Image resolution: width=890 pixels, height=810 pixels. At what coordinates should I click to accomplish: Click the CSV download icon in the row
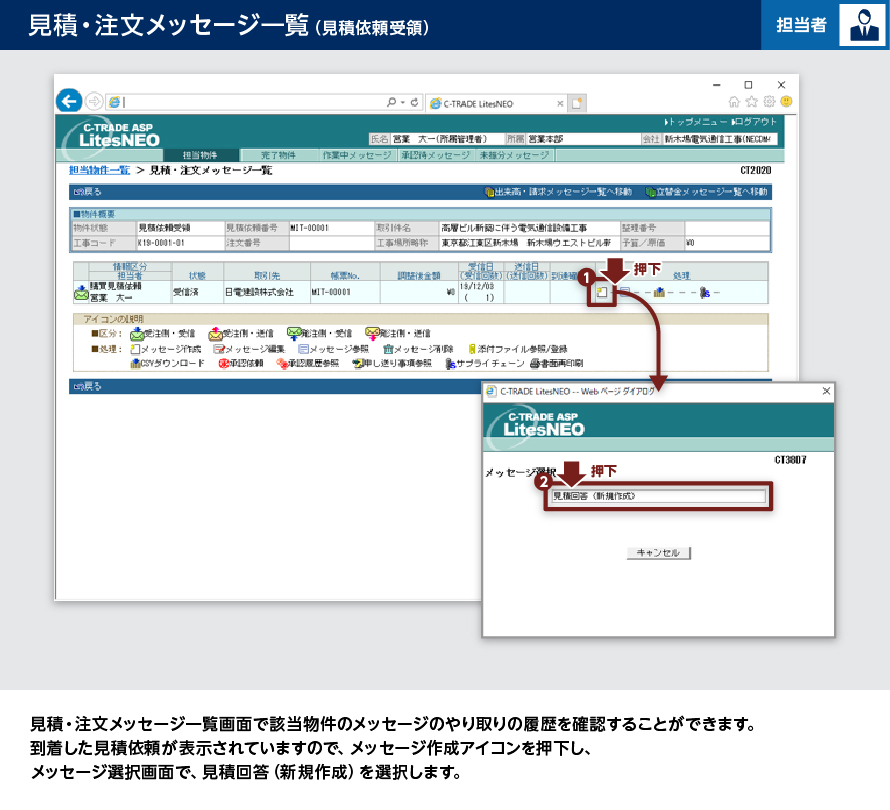click(660, 293)
